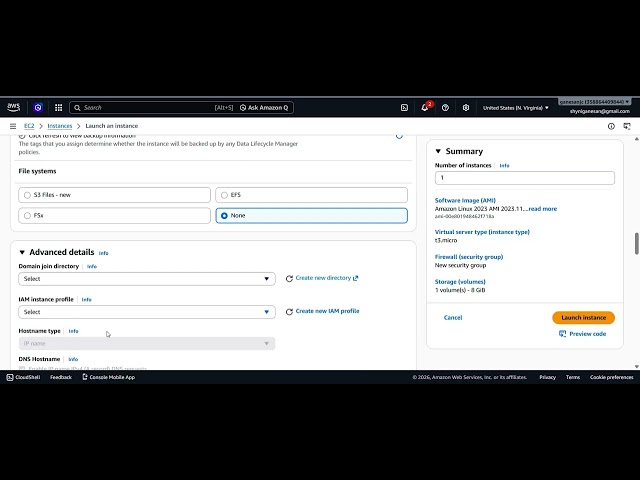Select the FSx file system option
Screen dimensions: 640x480
point(114,216)
